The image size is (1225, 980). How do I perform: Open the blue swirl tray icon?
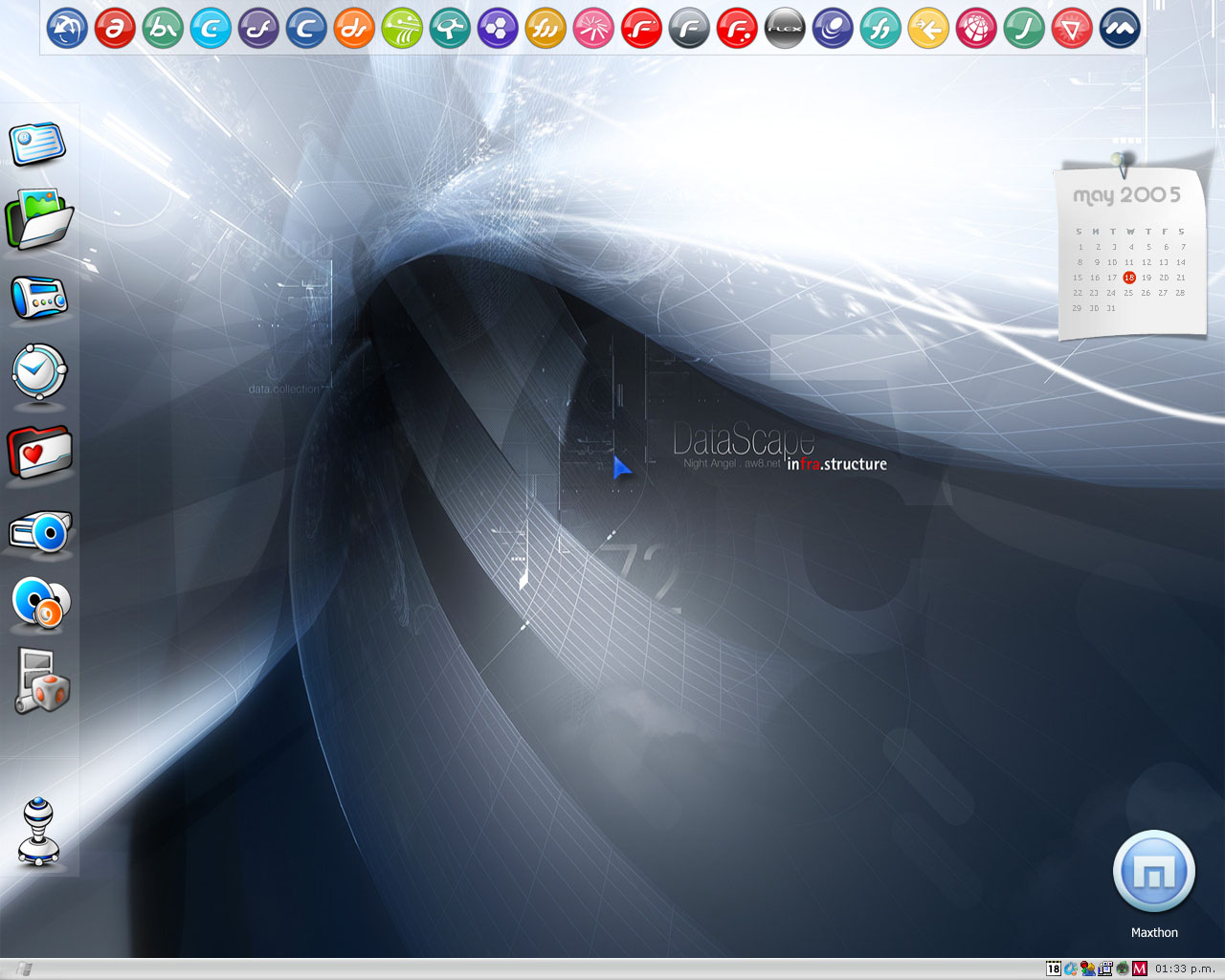pos(1071,969)
